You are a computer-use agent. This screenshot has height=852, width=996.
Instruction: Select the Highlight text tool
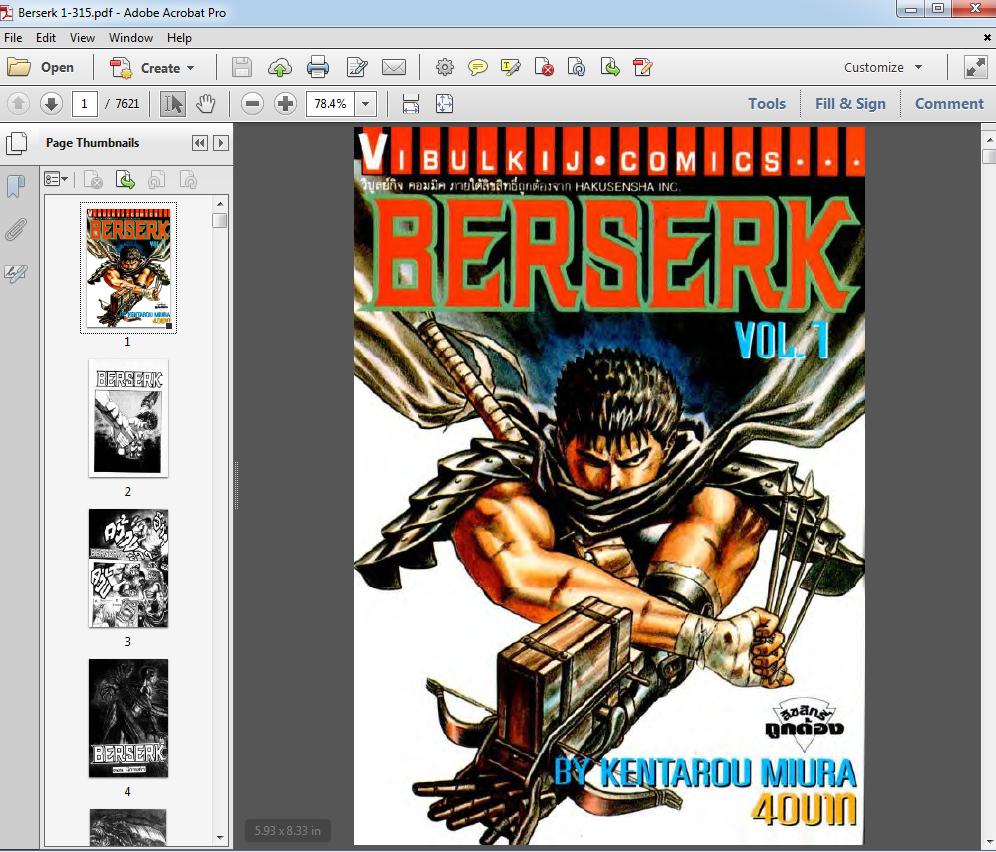511,67
